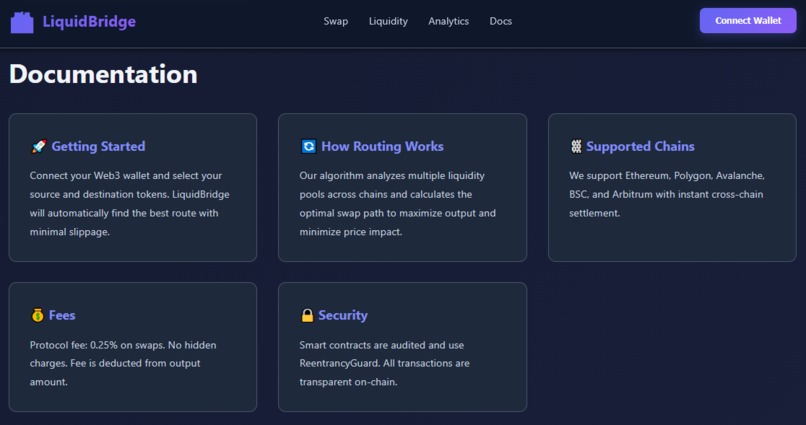Click the LiquidBridge brand name
Screen dimensions: 806x425
click(89, 22)
